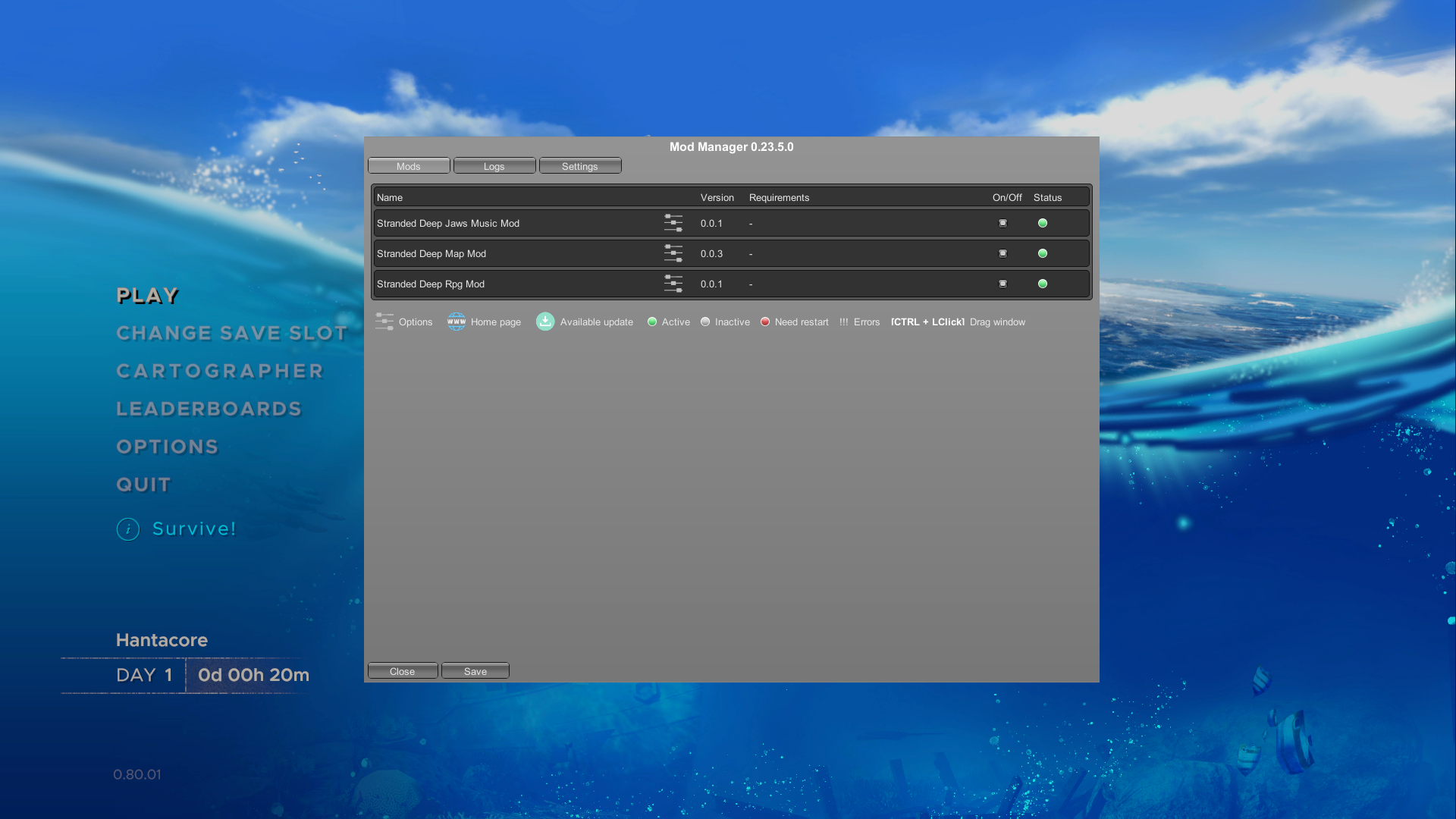Image resolution: width=1456 pixels, height=819 pixels.
Task: Toggle Jaws Music Mod on/off checkbox
Action: (1003, 223)
